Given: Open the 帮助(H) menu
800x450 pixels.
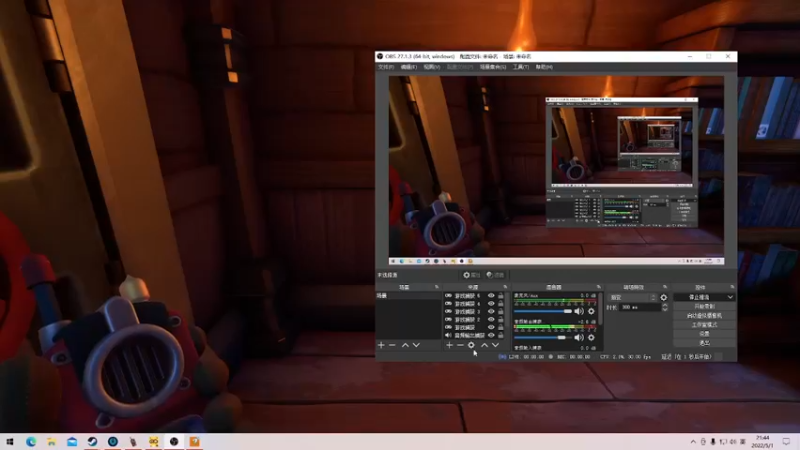Looking at the screenshot, I should 544,67.
